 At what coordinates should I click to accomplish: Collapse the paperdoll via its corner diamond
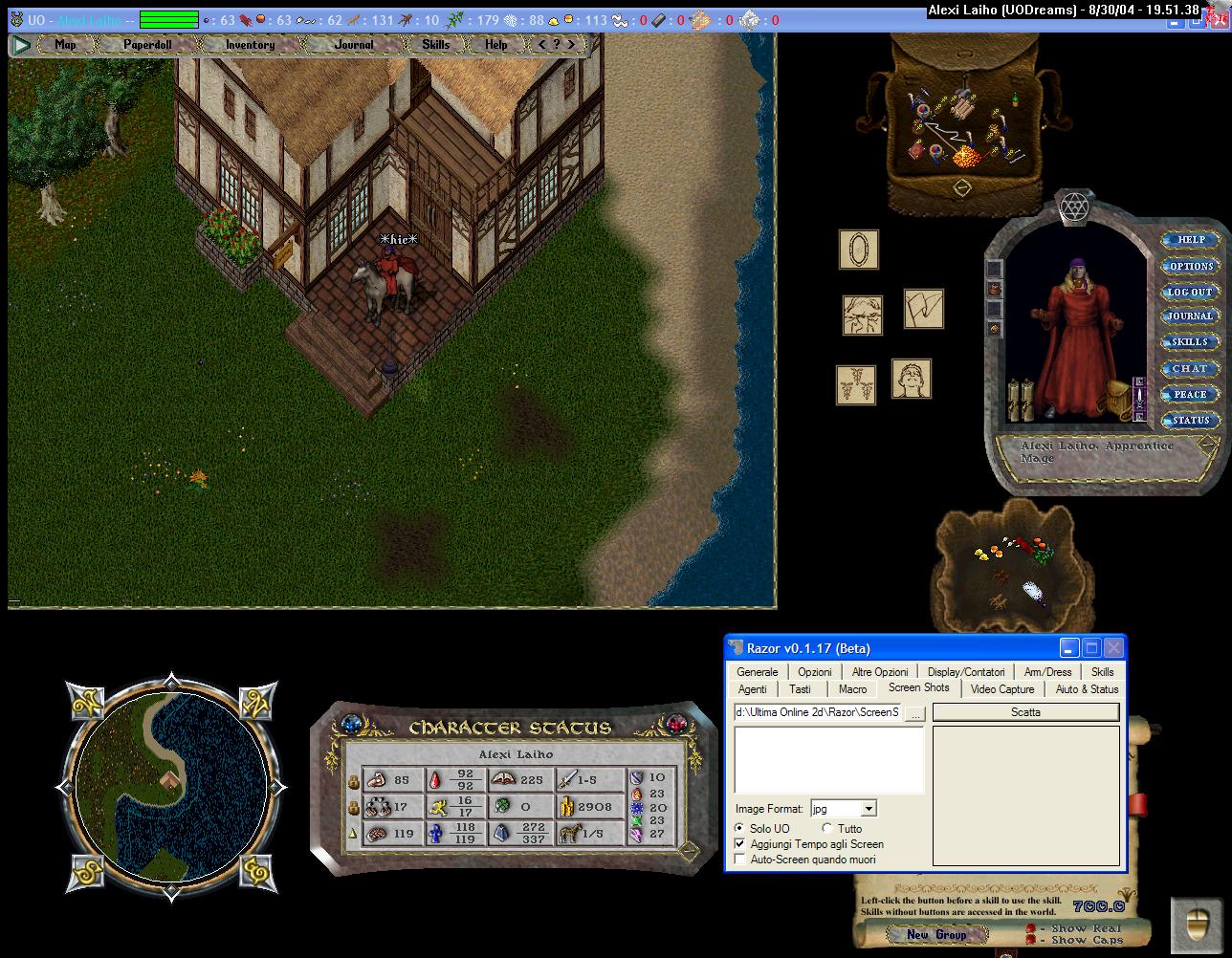coord(1207,446)
